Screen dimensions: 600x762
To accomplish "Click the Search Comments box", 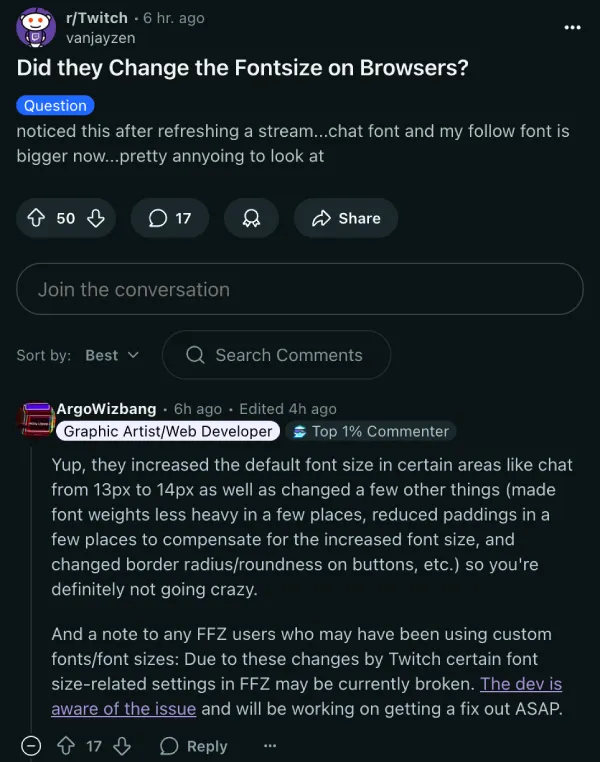I will [x=276, y=355].
